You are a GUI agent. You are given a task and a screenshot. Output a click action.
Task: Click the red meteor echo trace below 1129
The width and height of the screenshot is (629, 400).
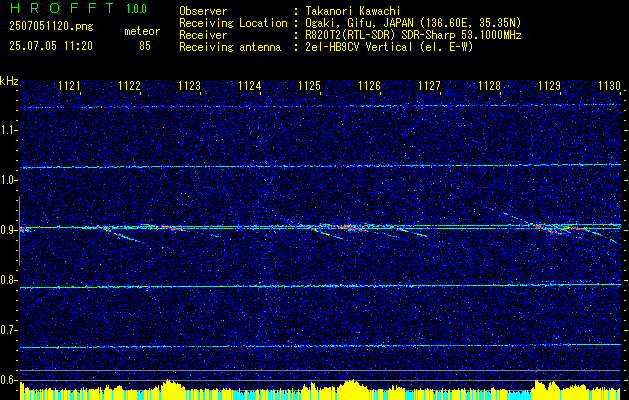coord(547,229)
